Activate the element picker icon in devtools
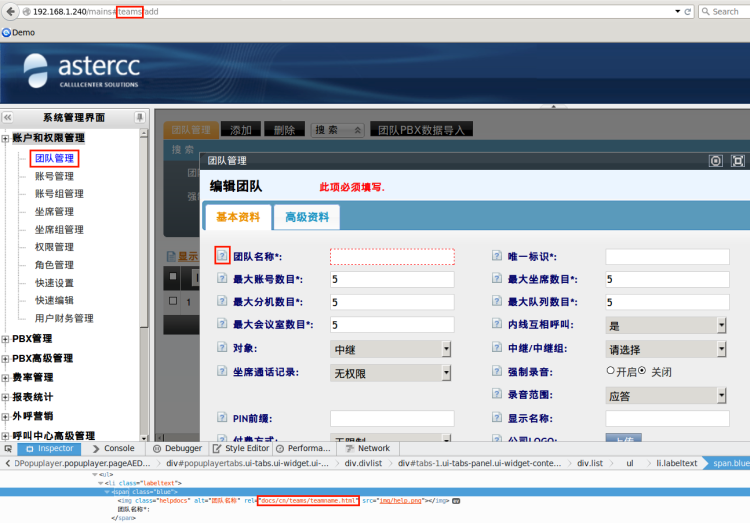 tap(8, 449)
